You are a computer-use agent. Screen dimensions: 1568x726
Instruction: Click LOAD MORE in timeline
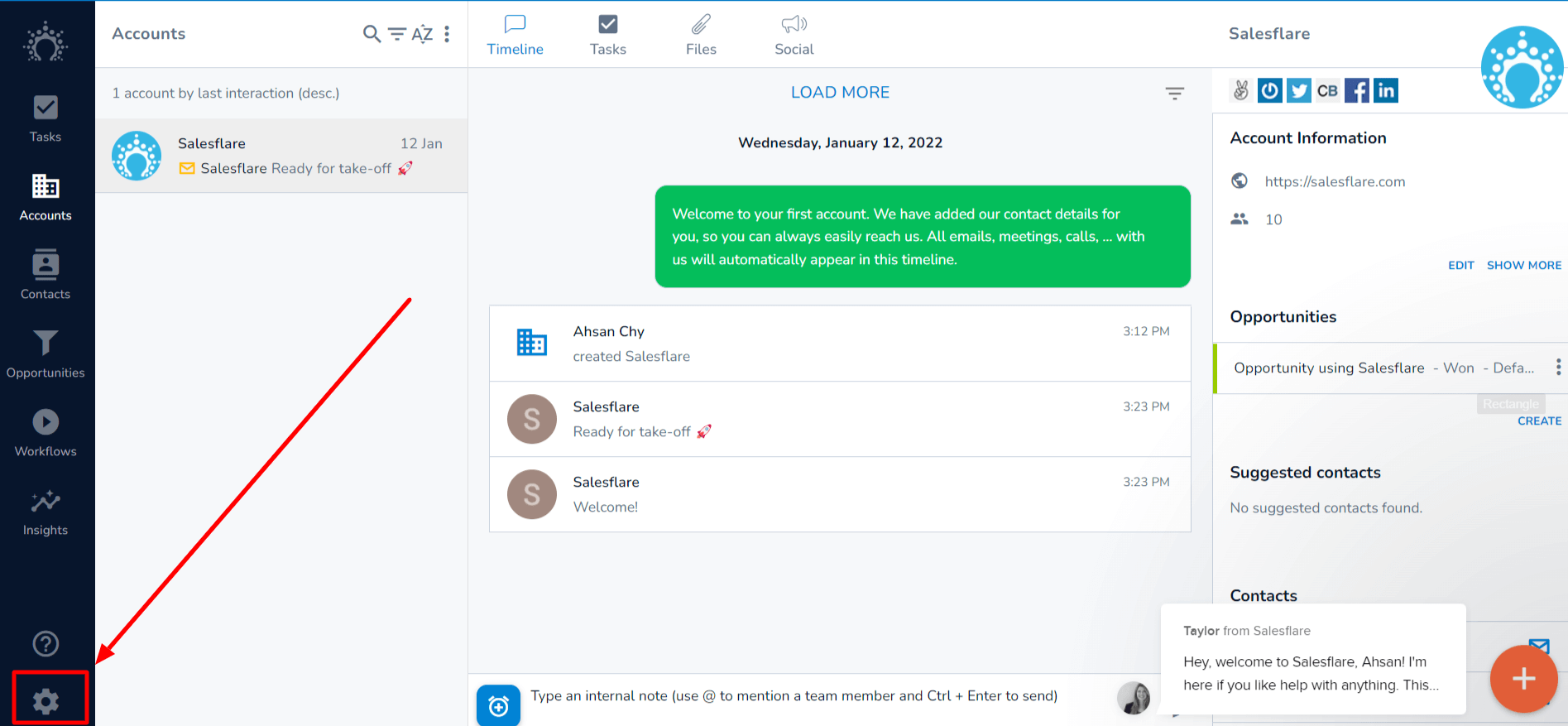tap(840, 93)
